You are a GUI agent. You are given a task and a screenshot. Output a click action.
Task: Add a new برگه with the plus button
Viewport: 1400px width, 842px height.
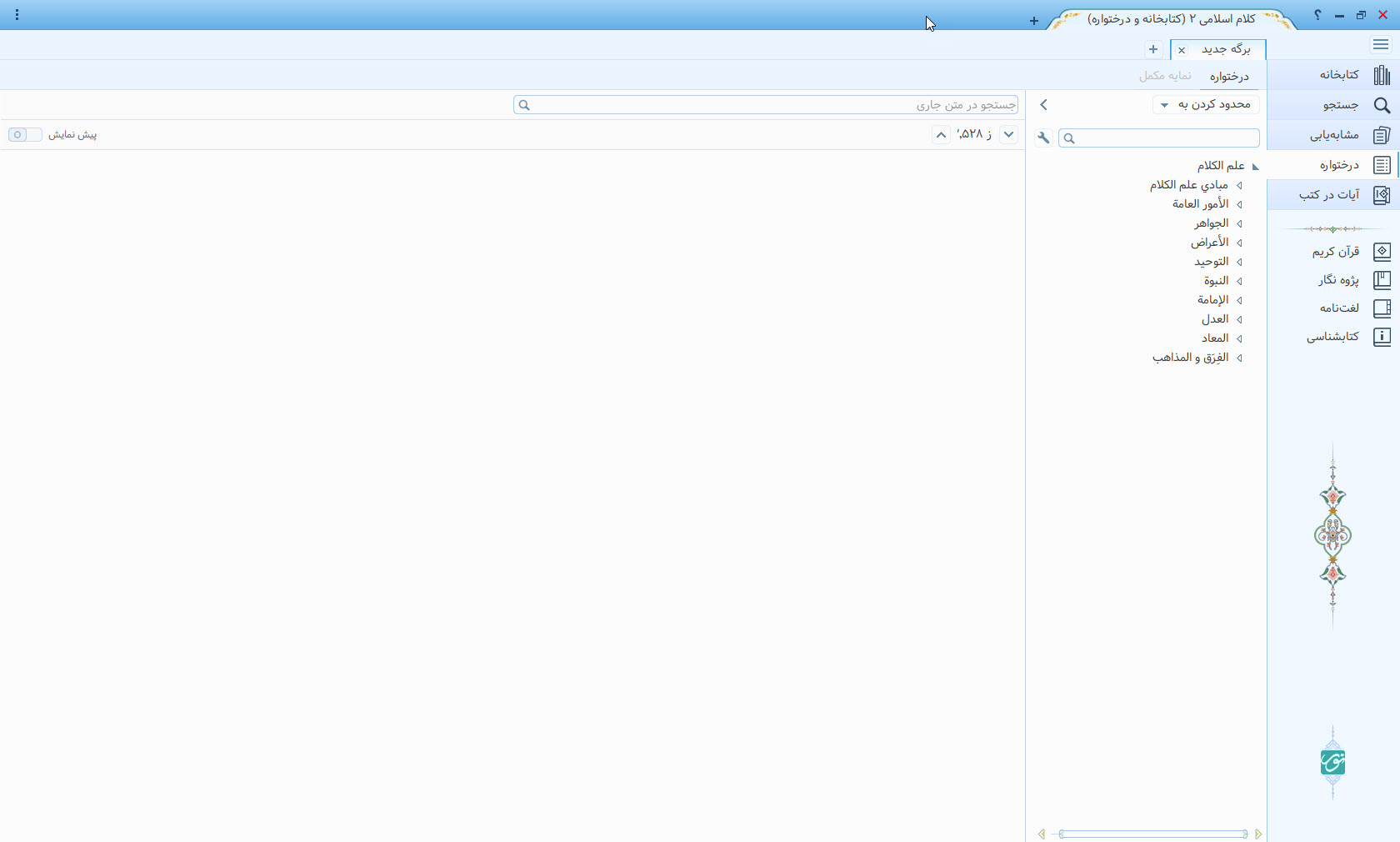click(1153, 49)
